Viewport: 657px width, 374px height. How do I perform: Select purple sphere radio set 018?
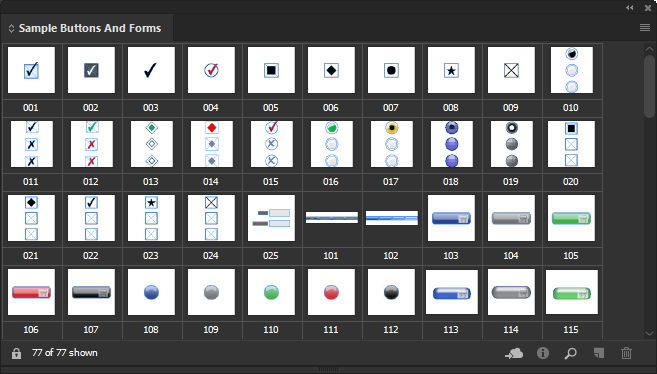pos(452,144)
